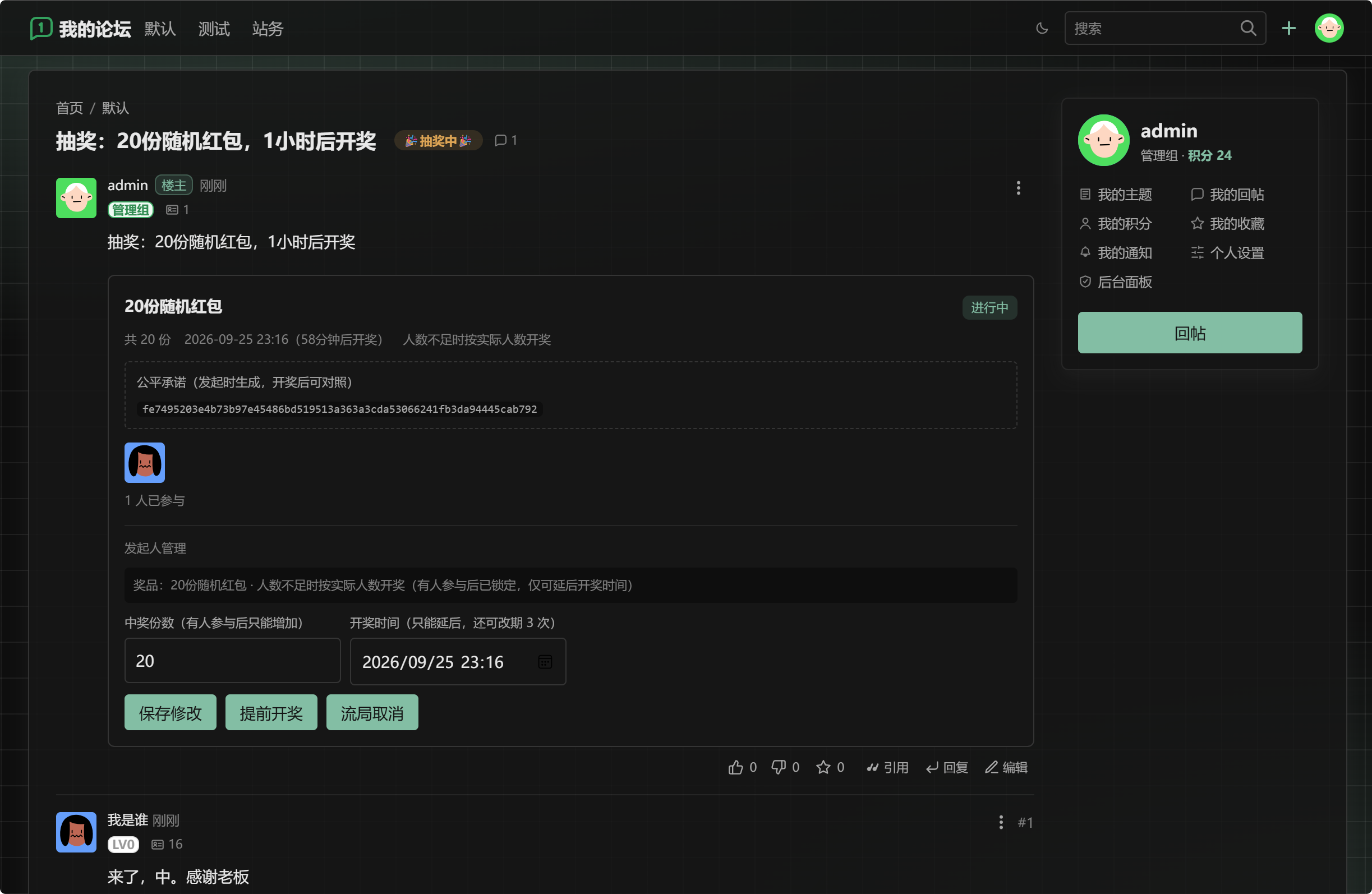Click 我是谁 username on reply

[127, 819]
